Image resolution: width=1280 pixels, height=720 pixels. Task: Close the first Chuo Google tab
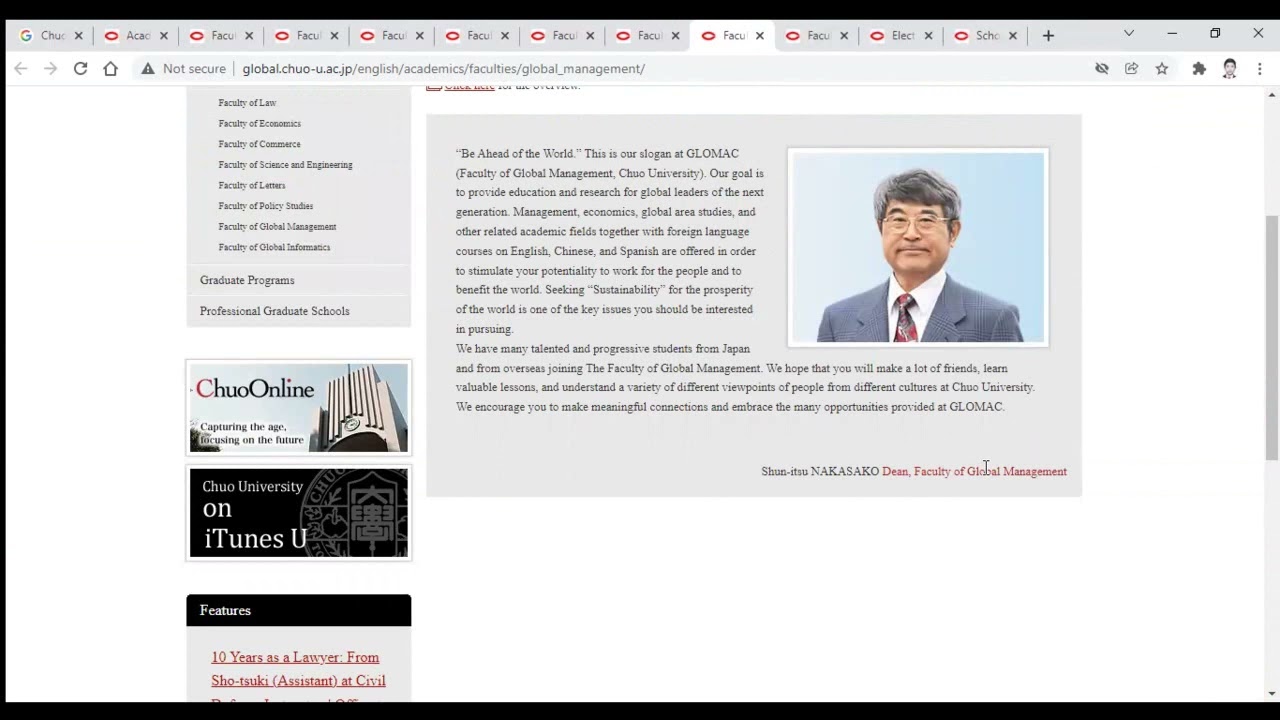pos(78,36)
